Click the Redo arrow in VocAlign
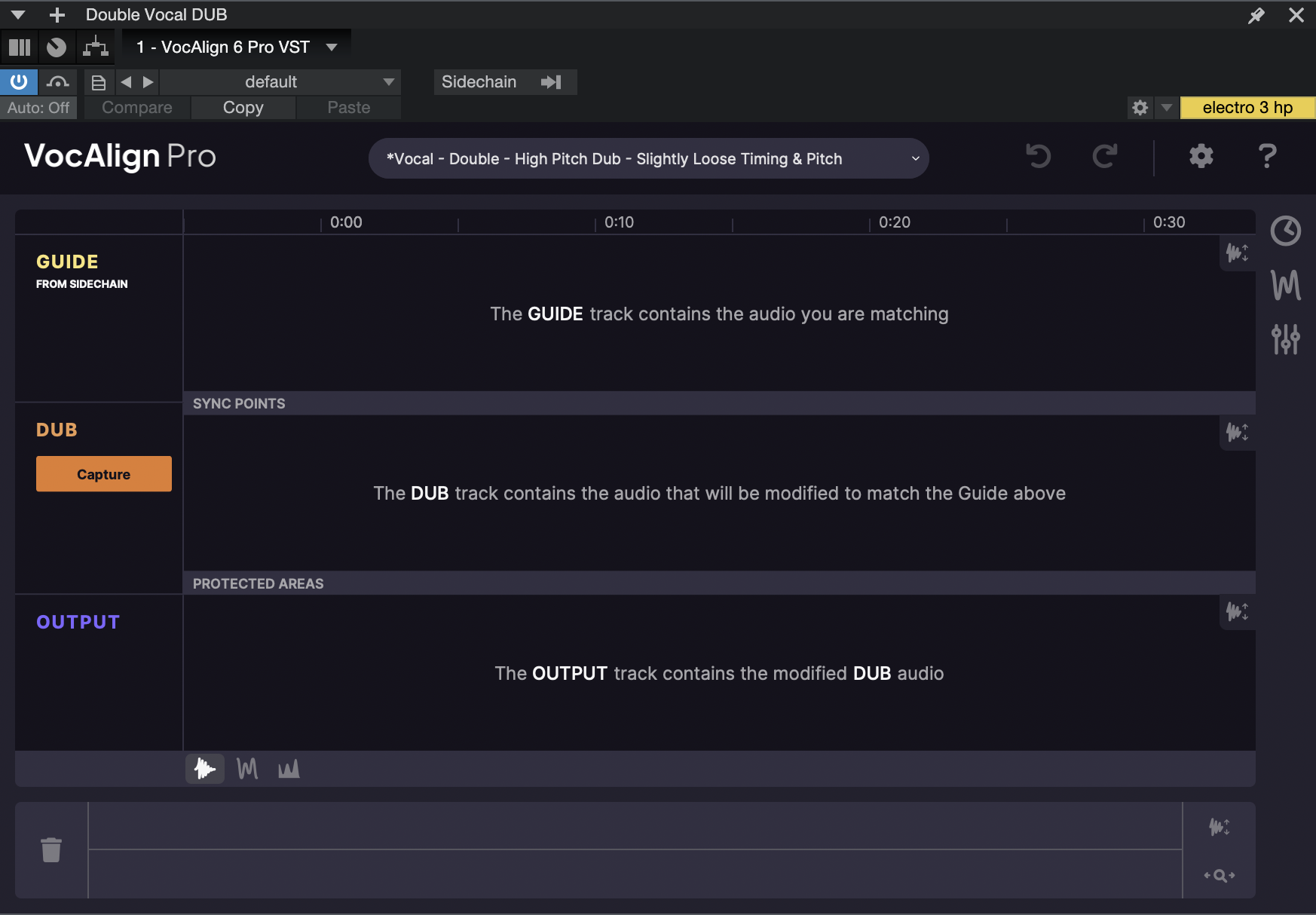Viewport: 1316px width, 915px height. [1105, 157]
